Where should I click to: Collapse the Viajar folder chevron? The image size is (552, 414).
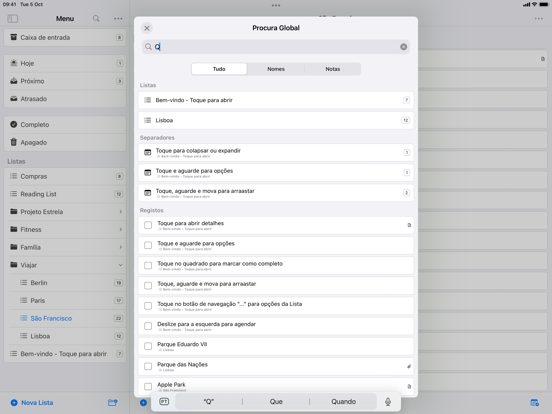pyautogui.click(x=120, y=265)
